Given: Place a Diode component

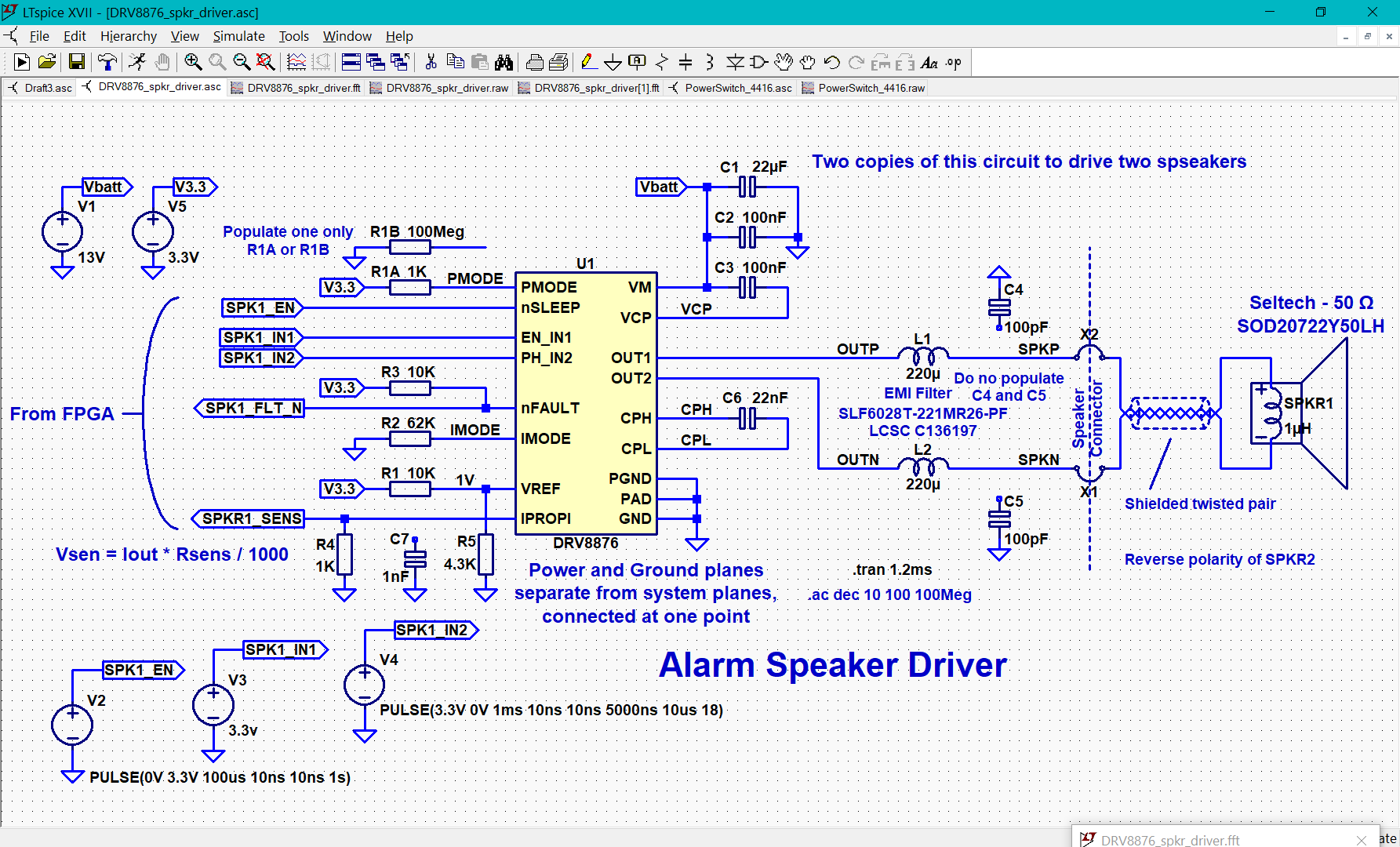Looking at the screenshot, I should [x=735, y=62].
